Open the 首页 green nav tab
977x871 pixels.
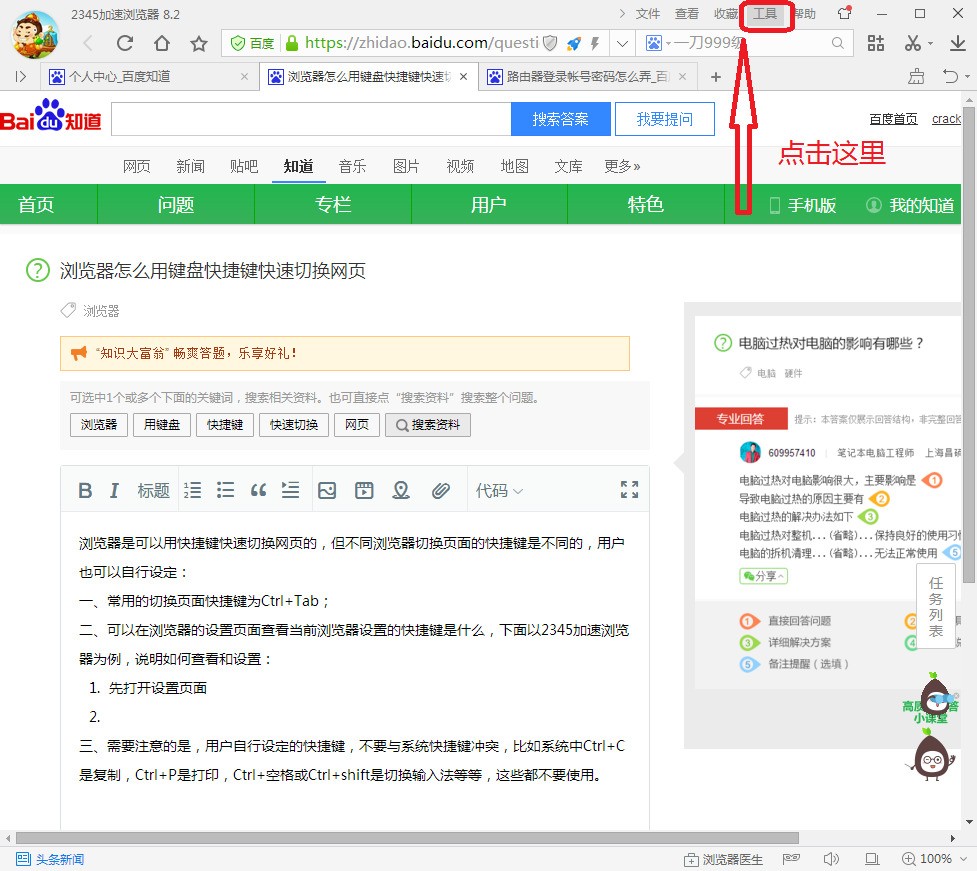(36, 204)
